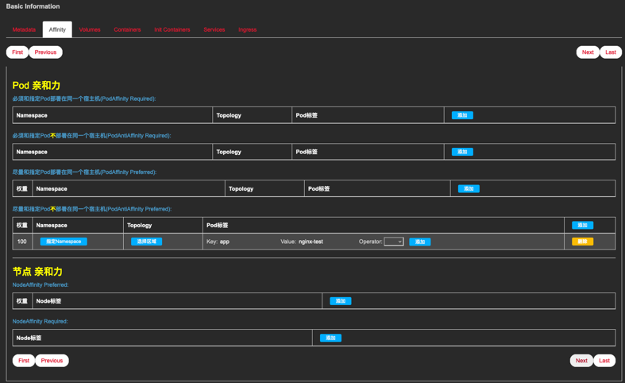
Task: Click Namespace header in PodAffinity Required table
Action: click(x=32, y=115)
